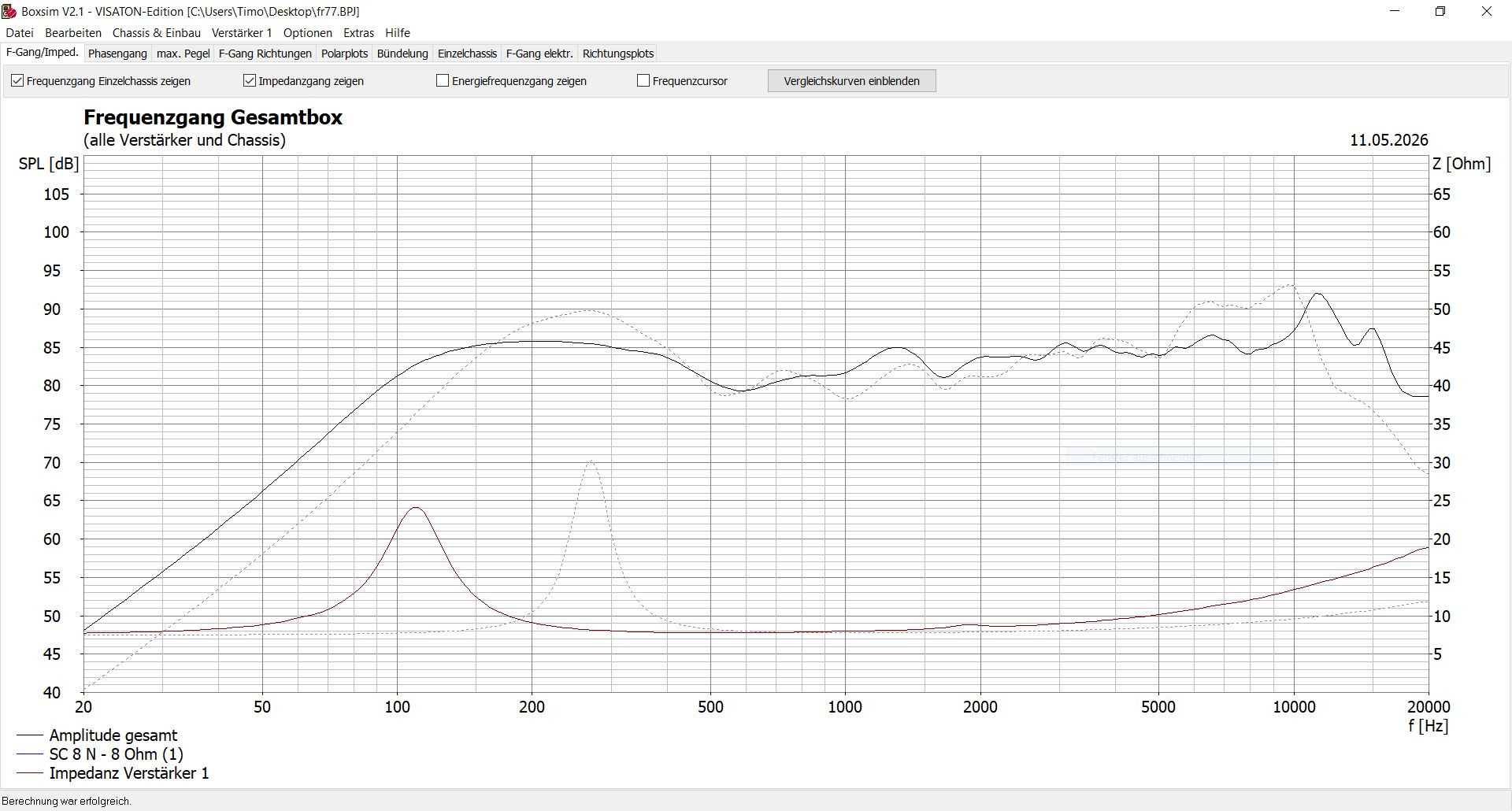Image resolution: width=1512 pixels, height=811 pixels.
Task: Switch to the Einzelchassis tab
Action: 467,54
